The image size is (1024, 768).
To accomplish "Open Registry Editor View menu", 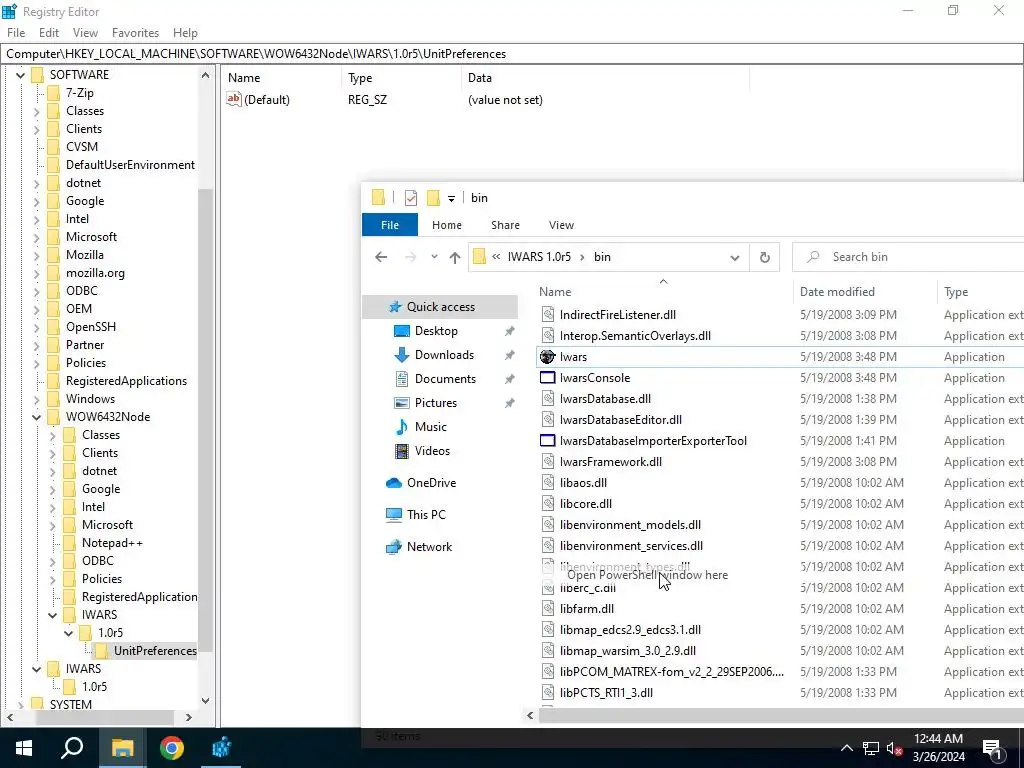I will (x=85, y=33).
